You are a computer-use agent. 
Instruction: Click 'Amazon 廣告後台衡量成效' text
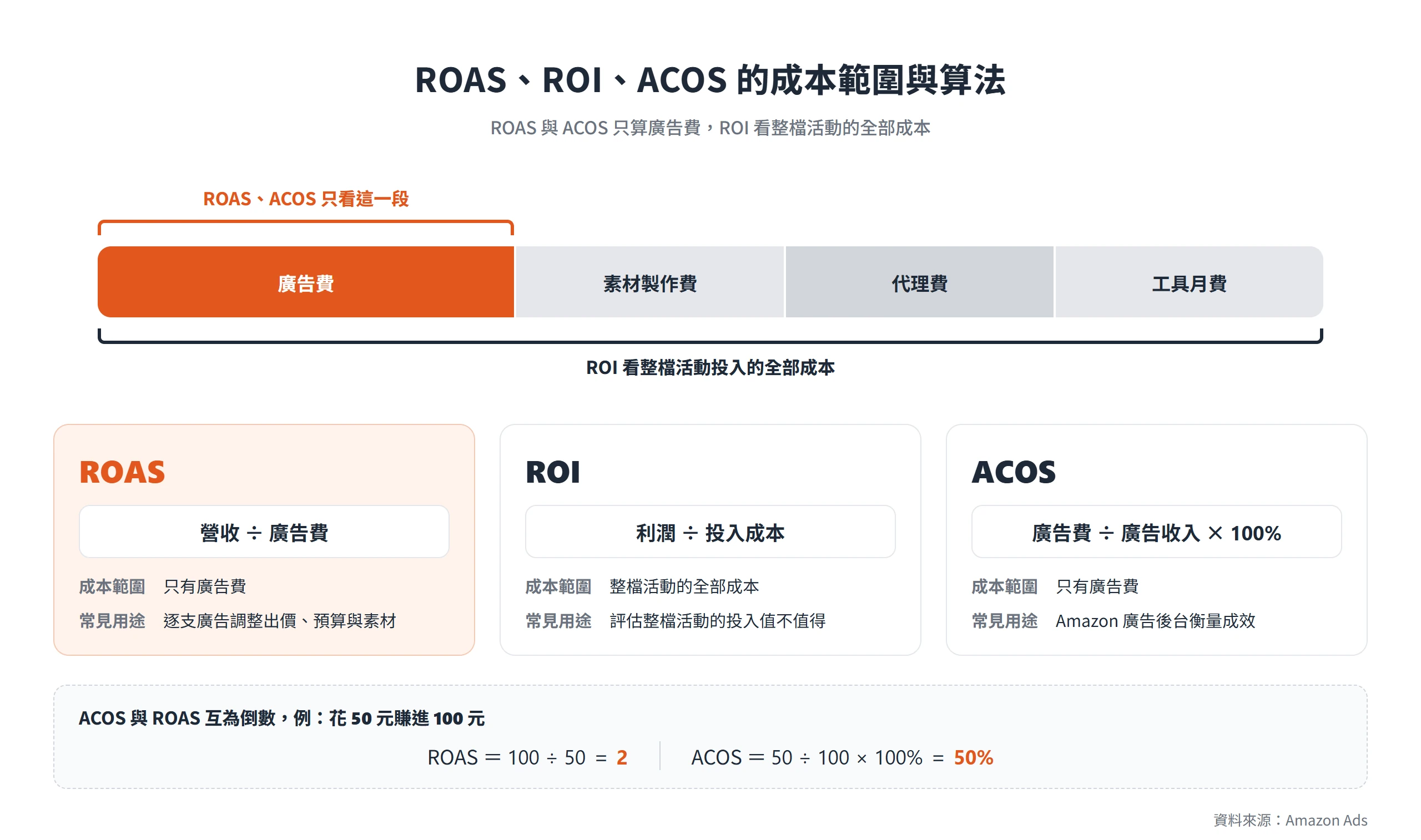(x=1156, y=621)
